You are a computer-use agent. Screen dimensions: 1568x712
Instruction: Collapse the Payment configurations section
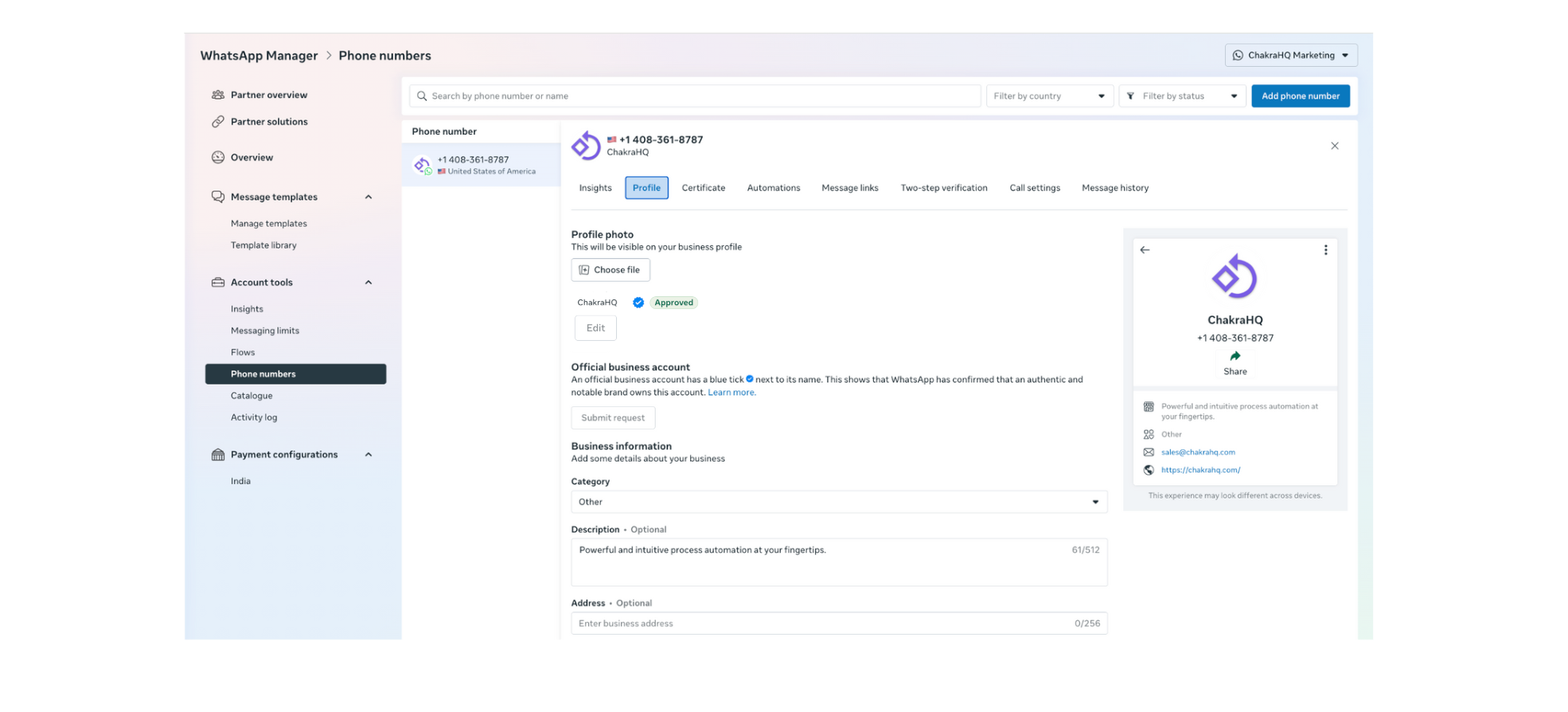tap(369, 455)
